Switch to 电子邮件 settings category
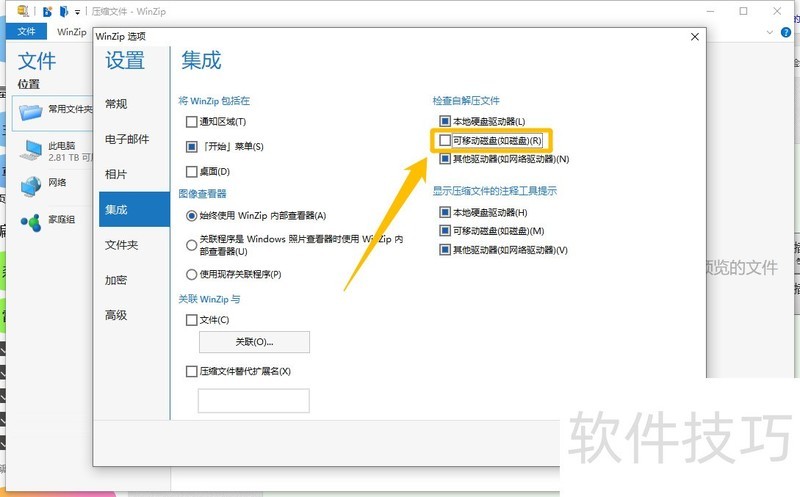Viewport: 800px width, 497px height. [x=127, y=139]
